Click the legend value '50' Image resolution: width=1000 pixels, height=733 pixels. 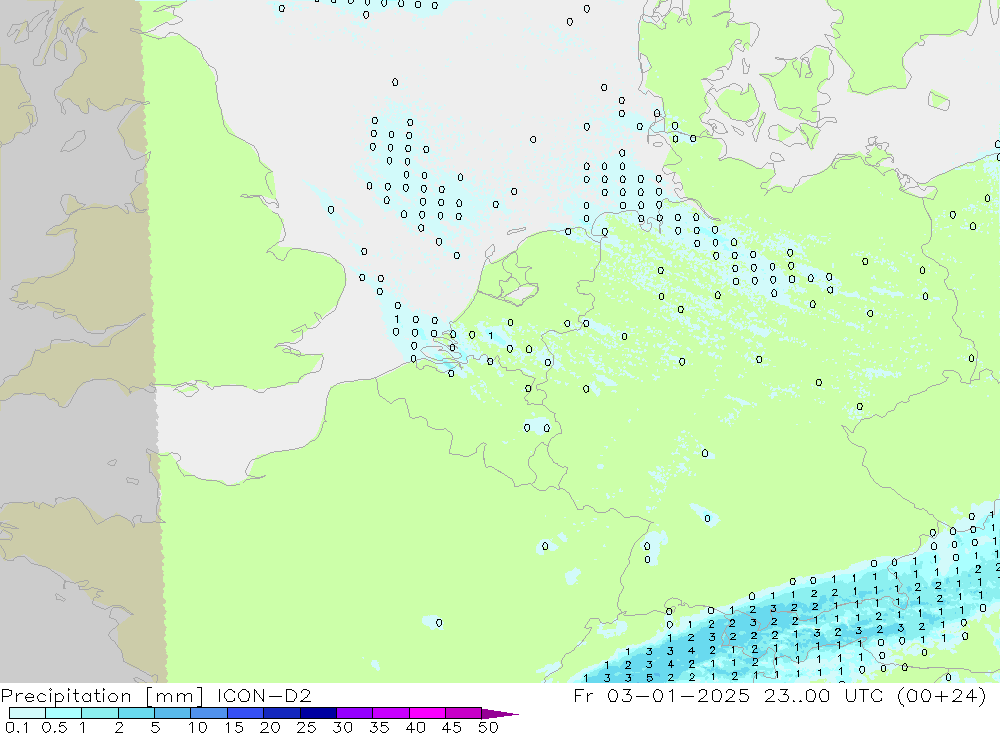click(488, 727)
